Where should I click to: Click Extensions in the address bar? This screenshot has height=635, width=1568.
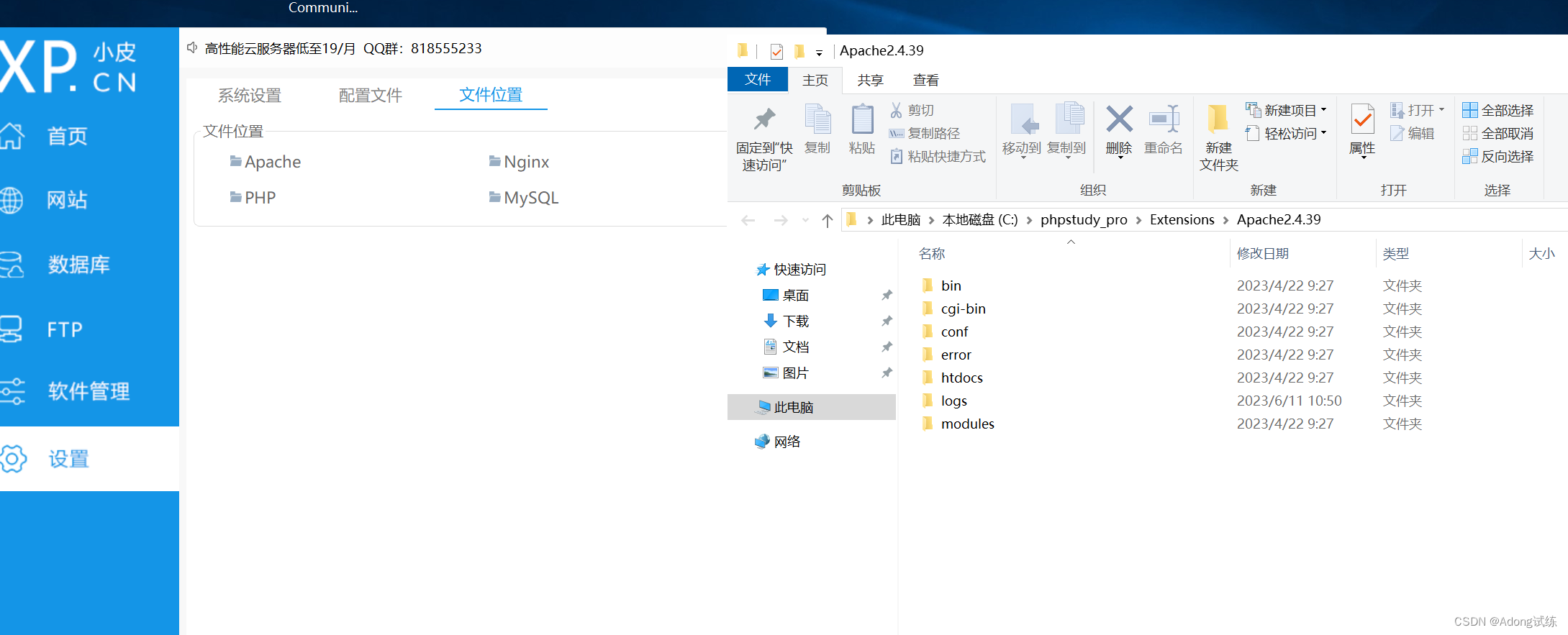coord(1182,220)
